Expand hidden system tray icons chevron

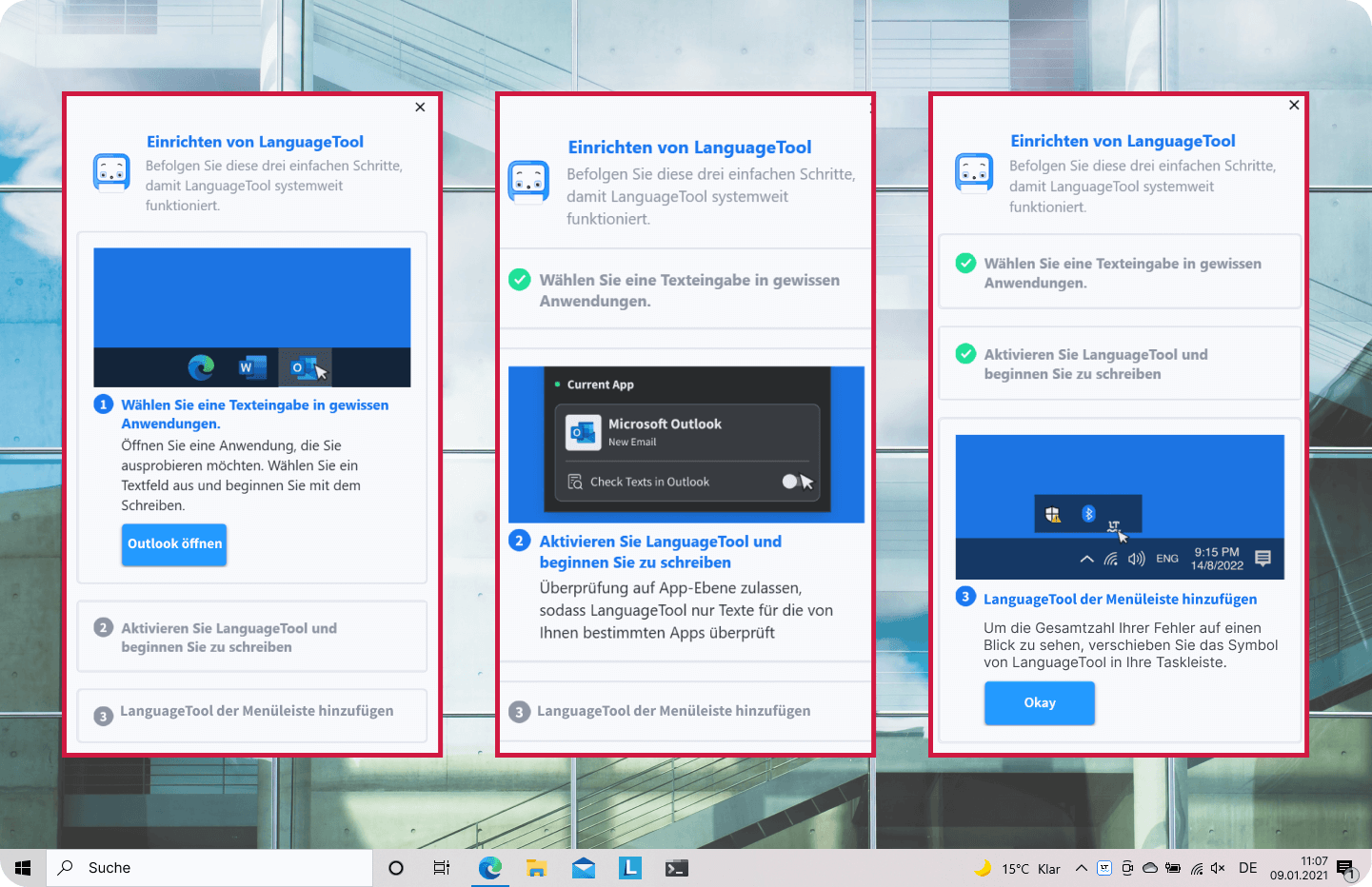coord(1082,868)
